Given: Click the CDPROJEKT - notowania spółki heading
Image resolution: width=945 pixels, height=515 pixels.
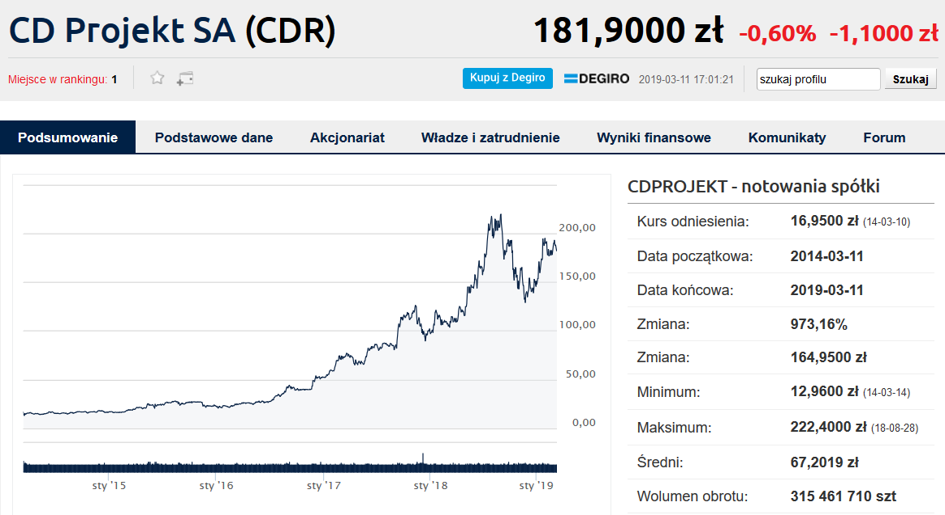Looking at the screenshot, I should click(x=753, y=186).
